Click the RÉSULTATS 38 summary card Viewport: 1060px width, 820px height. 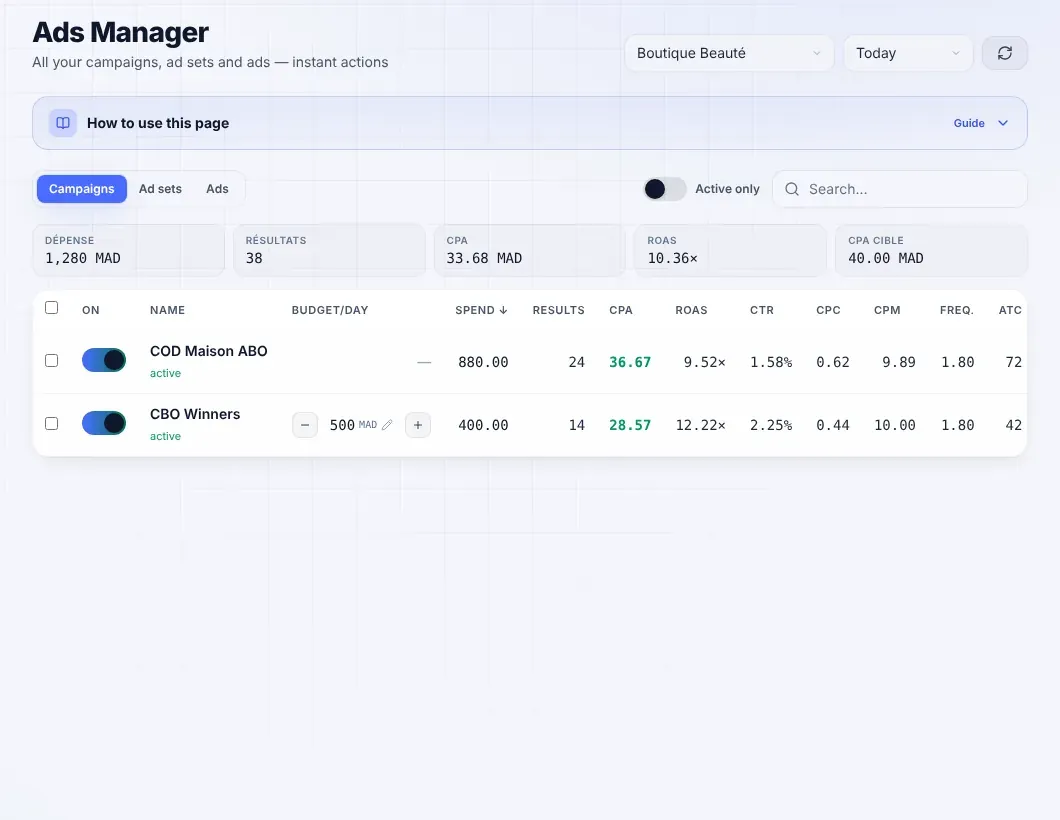tap(329, 250)
